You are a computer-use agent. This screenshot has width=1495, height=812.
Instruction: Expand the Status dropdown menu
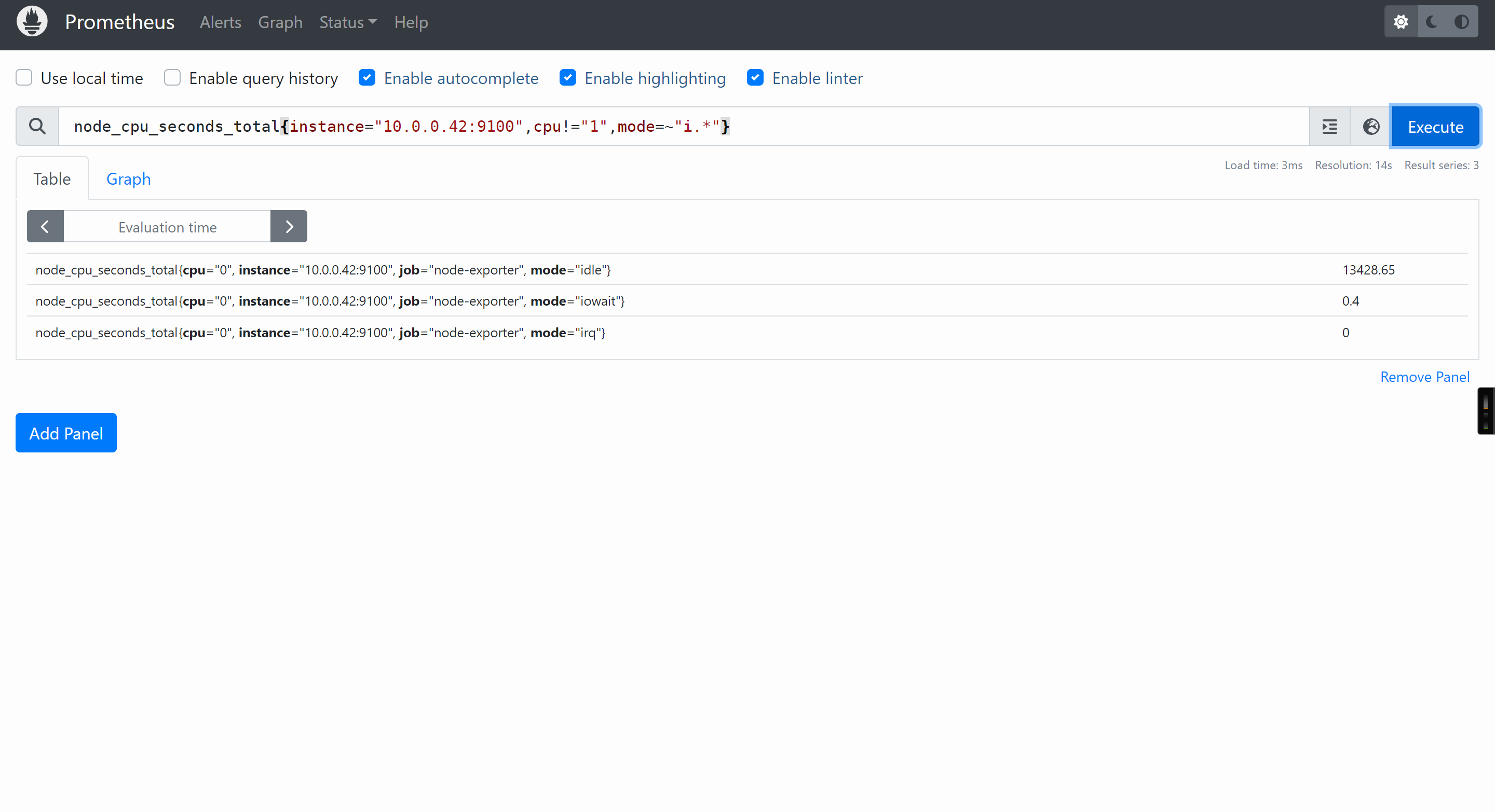(x=348, y=22)
